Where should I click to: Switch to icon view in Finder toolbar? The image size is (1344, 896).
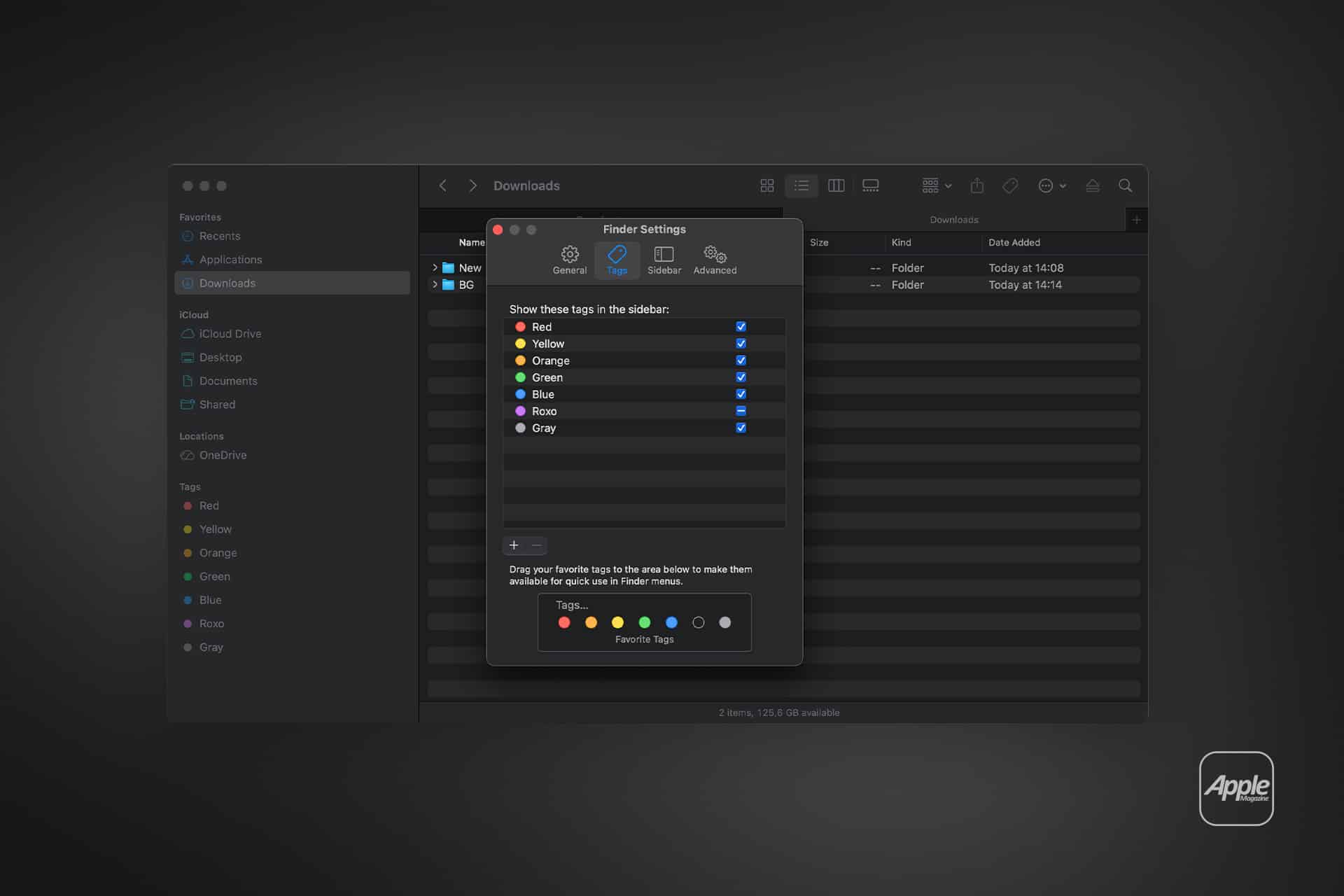click(767, 185)
